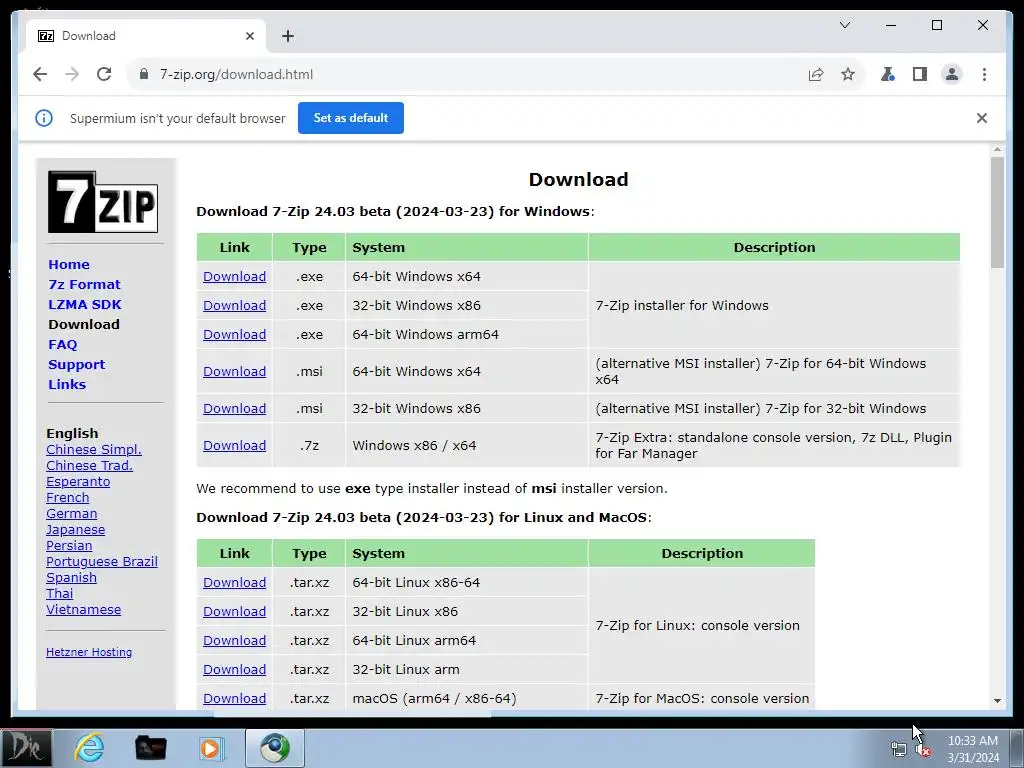Download .tar.xz for 64-bit Linux arm64
The width and height of the screenshot is (1024, 768).
click(x=234, y=641)
